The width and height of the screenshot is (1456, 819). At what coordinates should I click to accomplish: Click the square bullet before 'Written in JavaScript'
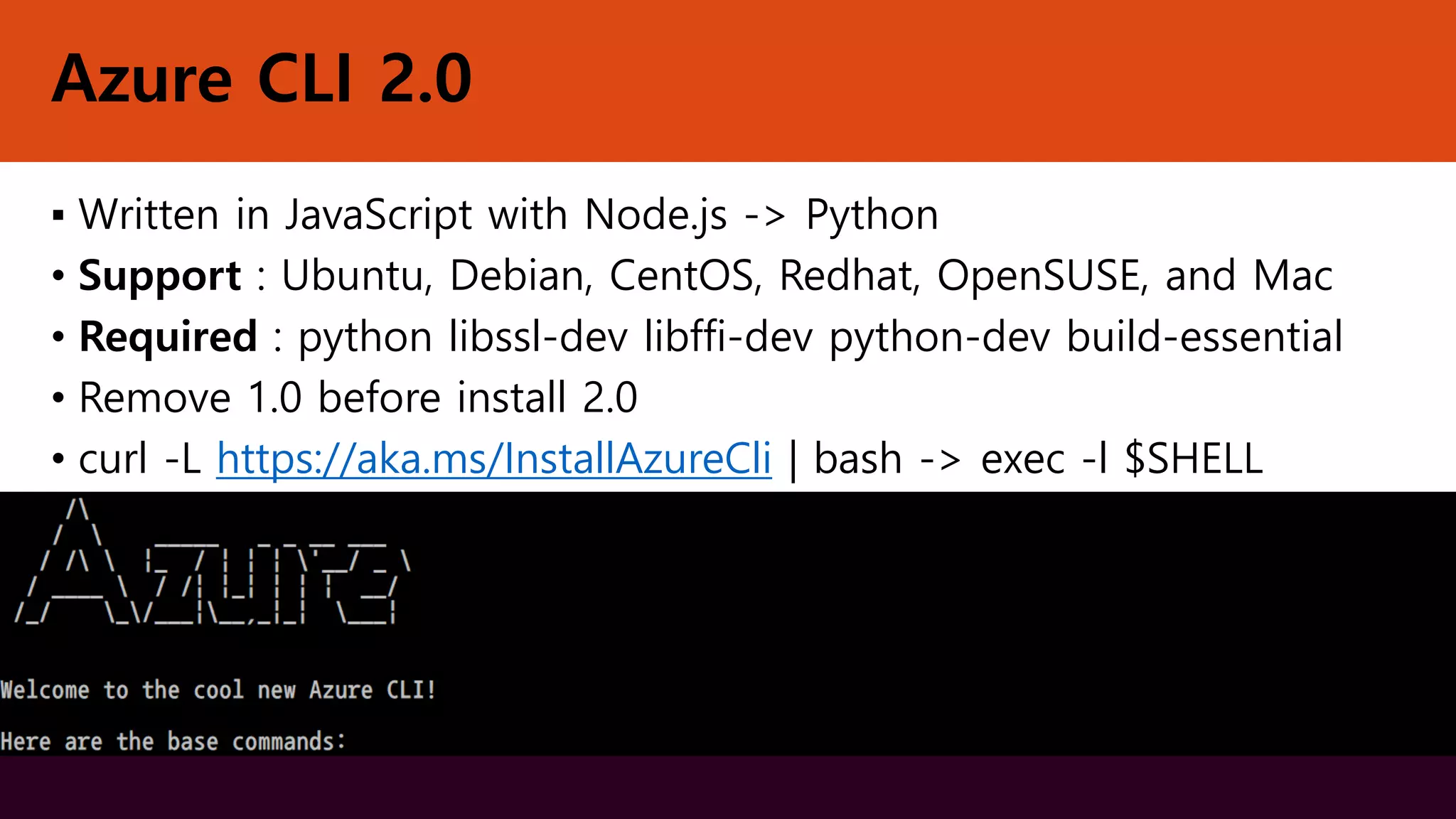pos(58,215)
